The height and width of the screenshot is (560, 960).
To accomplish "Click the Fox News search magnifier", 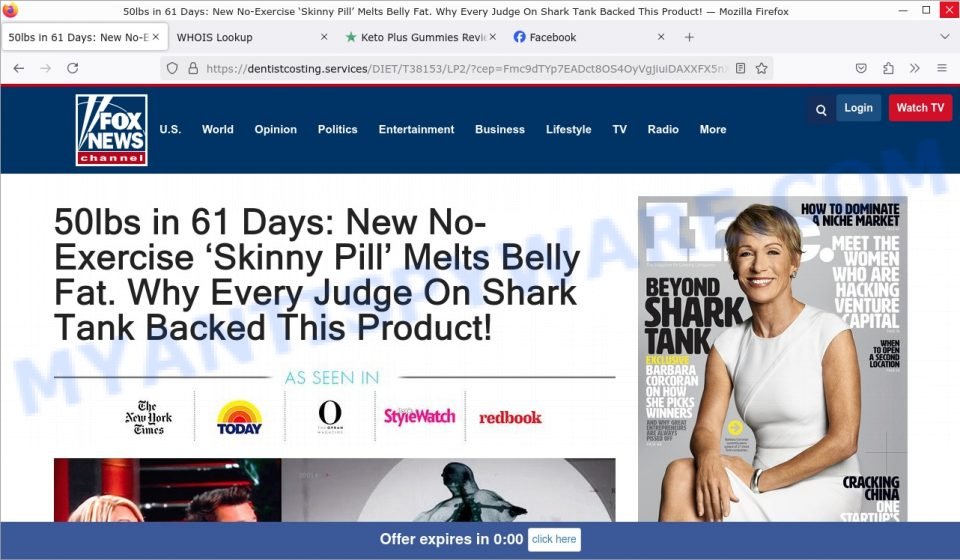I will click(821, 110).
